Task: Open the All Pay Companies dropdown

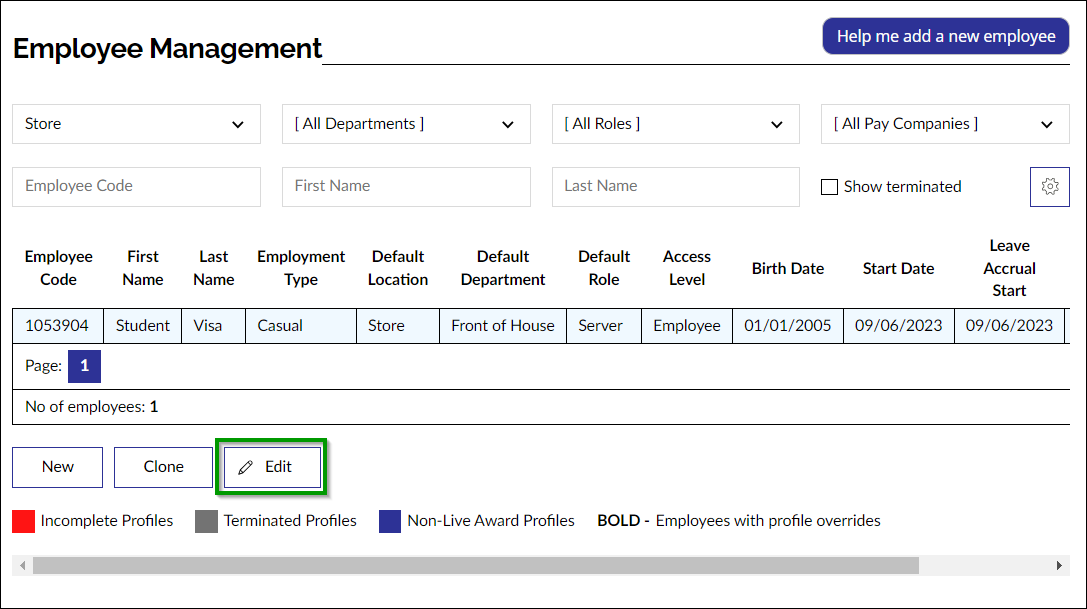Action: pyautogui.click(x=944, y=123)
